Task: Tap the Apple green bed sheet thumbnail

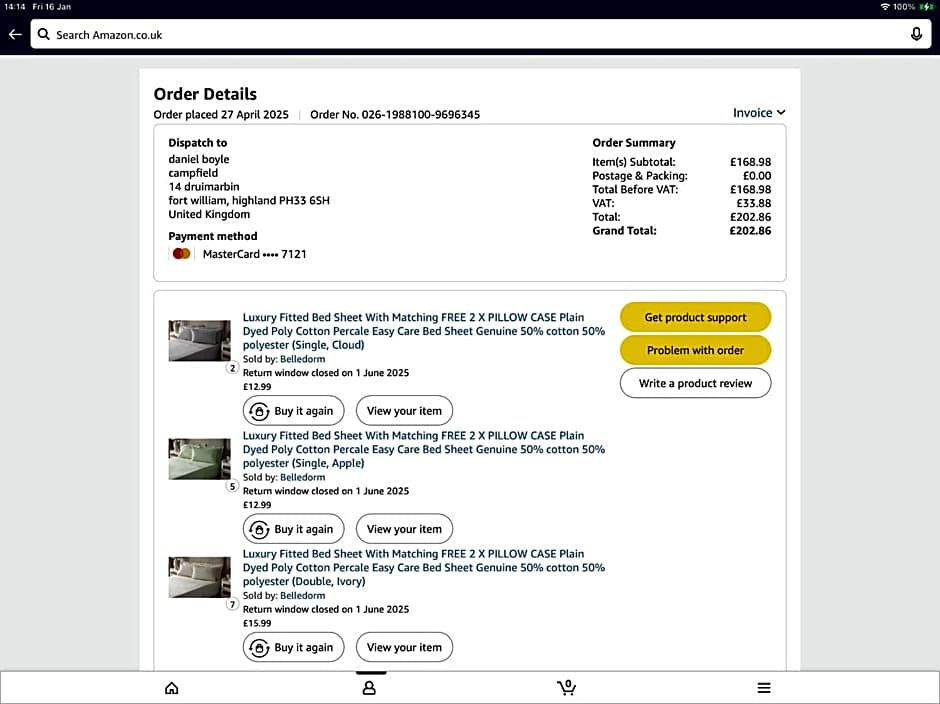Action: click(200, 459)
